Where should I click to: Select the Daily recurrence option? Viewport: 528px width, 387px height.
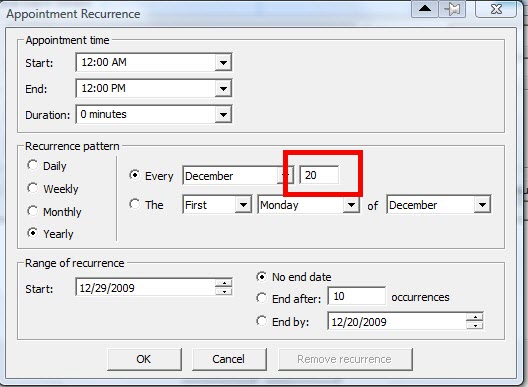[33, 165]
